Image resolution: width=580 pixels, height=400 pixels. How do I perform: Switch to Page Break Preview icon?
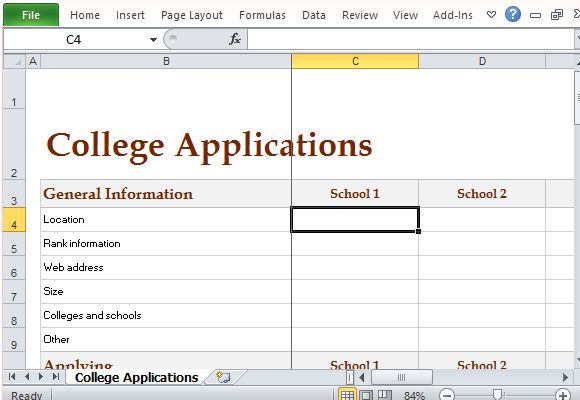click(385, 395)
